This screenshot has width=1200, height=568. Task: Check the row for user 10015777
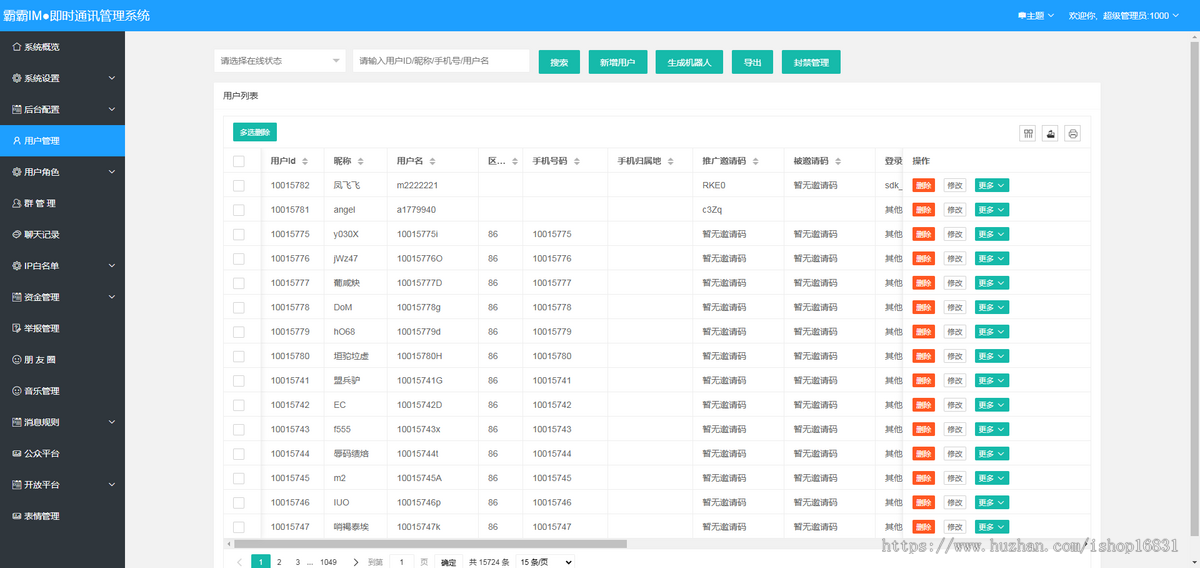[x=238, y=283]
